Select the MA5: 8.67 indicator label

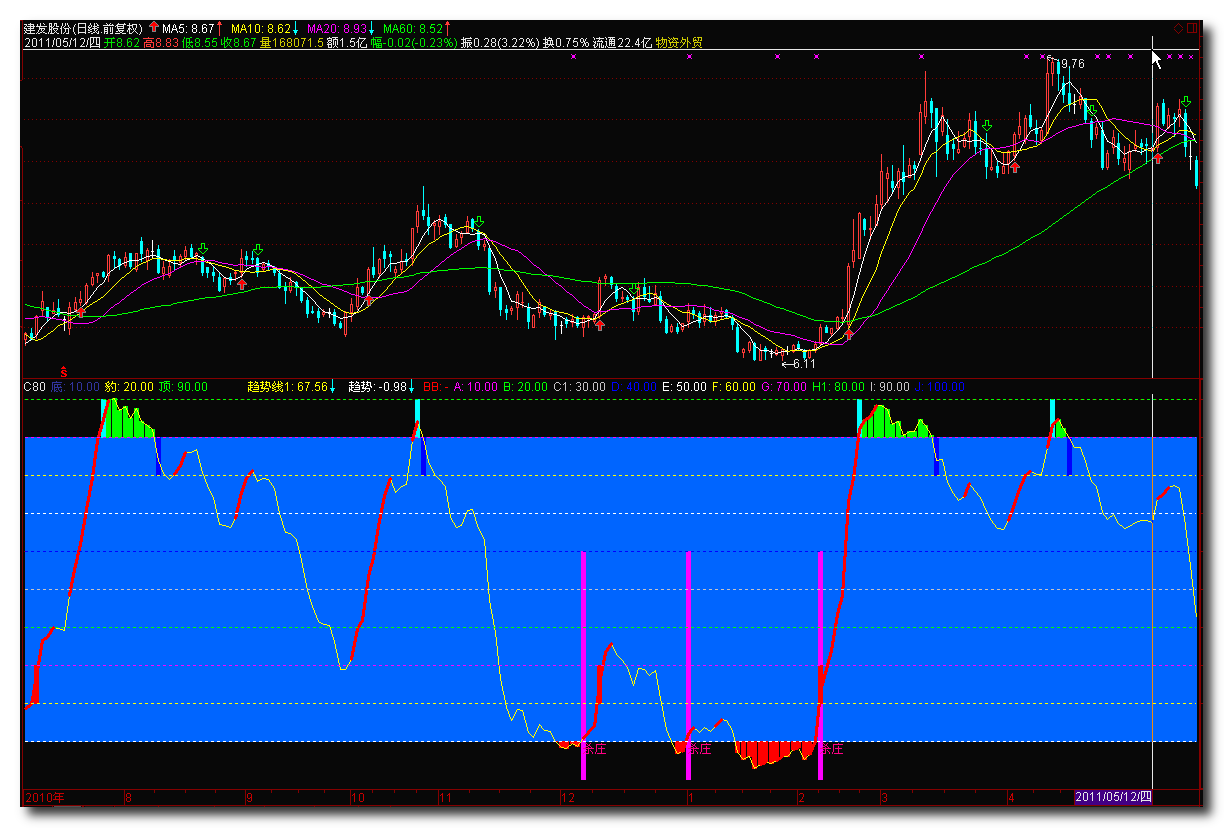click(190, 29)
